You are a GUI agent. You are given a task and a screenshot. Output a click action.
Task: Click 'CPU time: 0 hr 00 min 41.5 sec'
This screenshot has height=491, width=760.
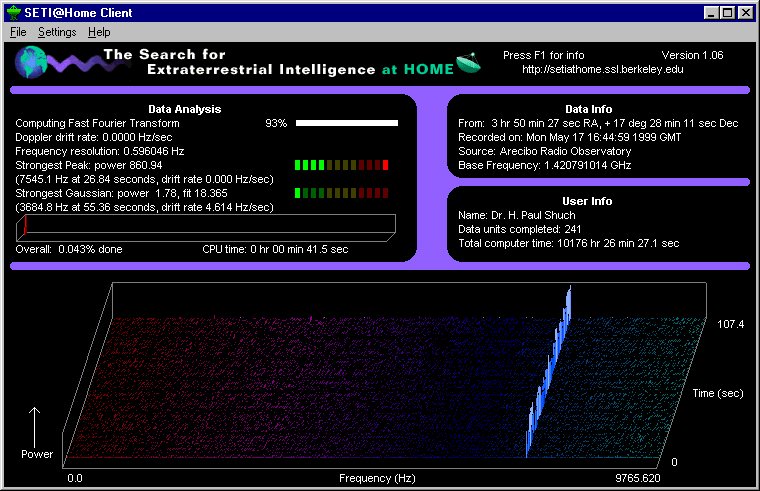coord(275,249)
